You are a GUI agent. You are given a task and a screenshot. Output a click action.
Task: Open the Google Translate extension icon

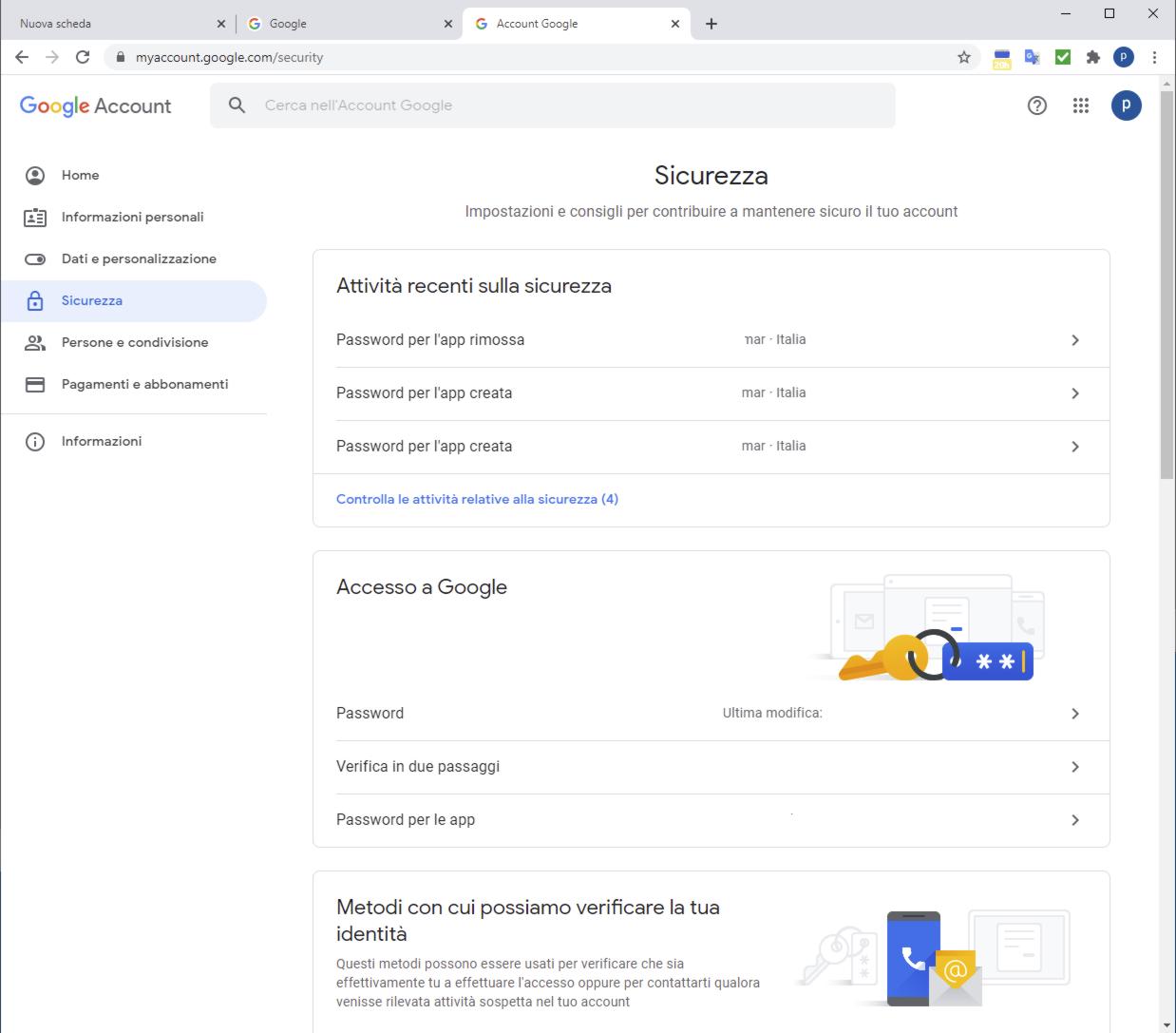tap(1032, 57)
